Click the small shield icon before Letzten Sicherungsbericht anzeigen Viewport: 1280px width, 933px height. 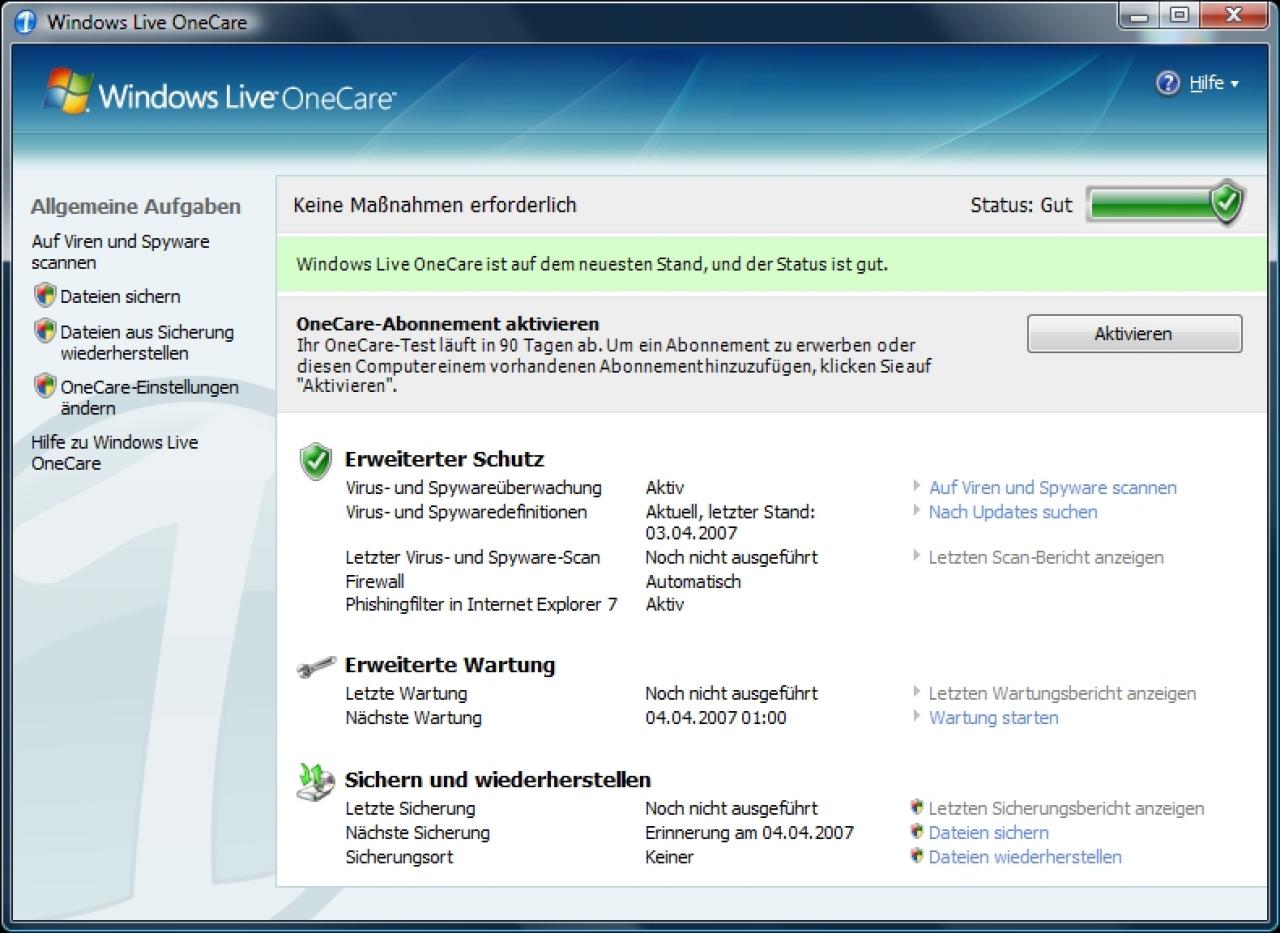tap(916, 807)
